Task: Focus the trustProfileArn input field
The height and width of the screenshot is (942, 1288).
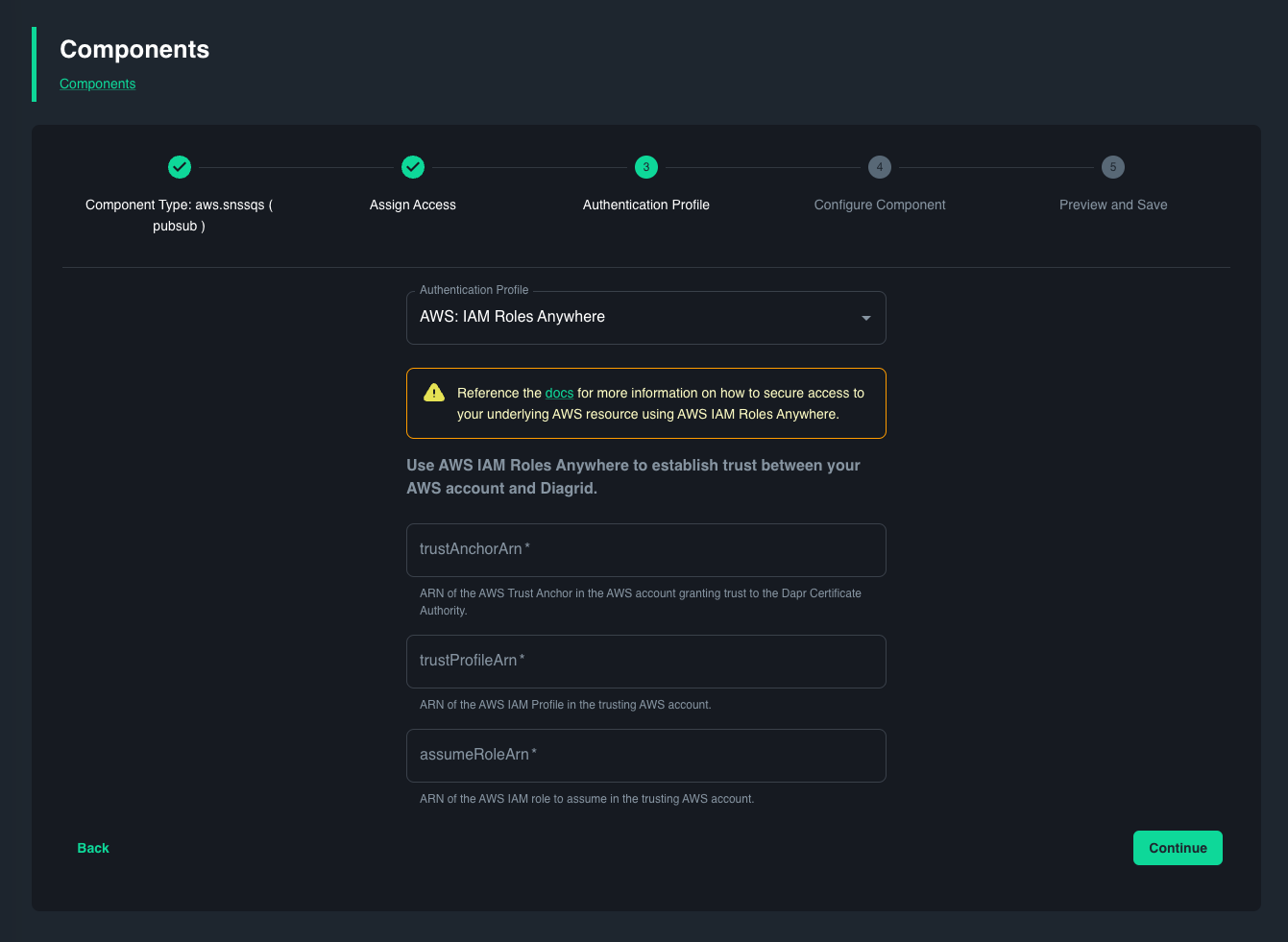Action: [646, 662]
